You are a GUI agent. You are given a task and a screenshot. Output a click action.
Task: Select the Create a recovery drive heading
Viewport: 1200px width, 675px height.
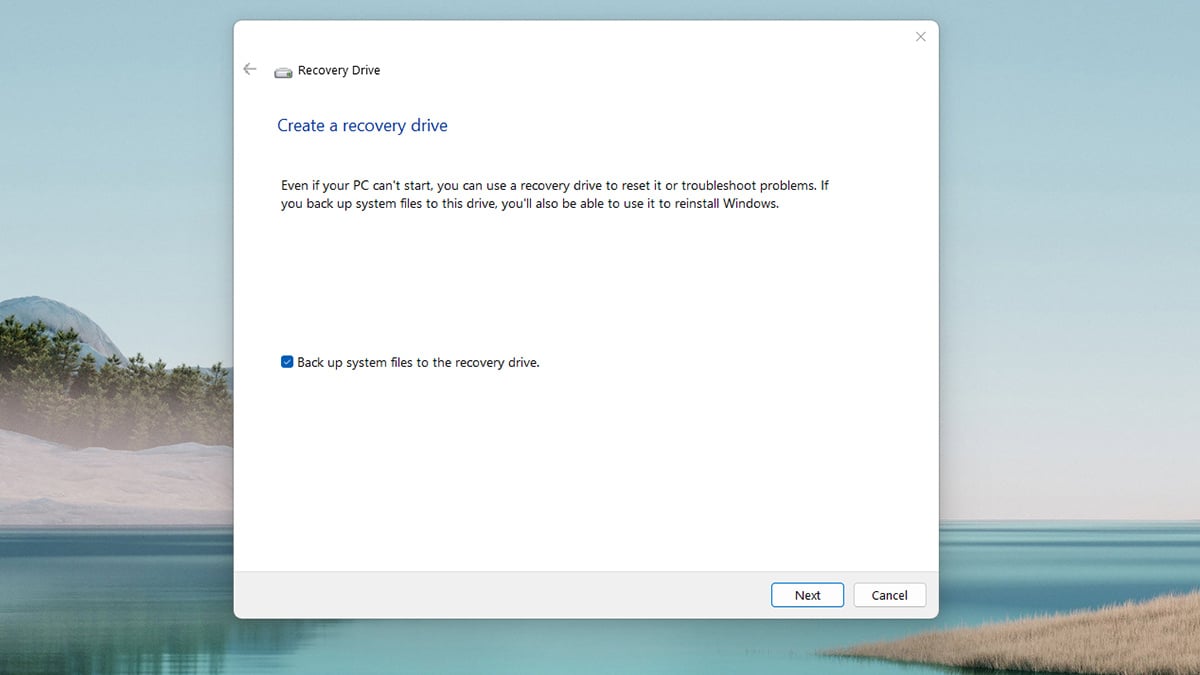[362, 125]
